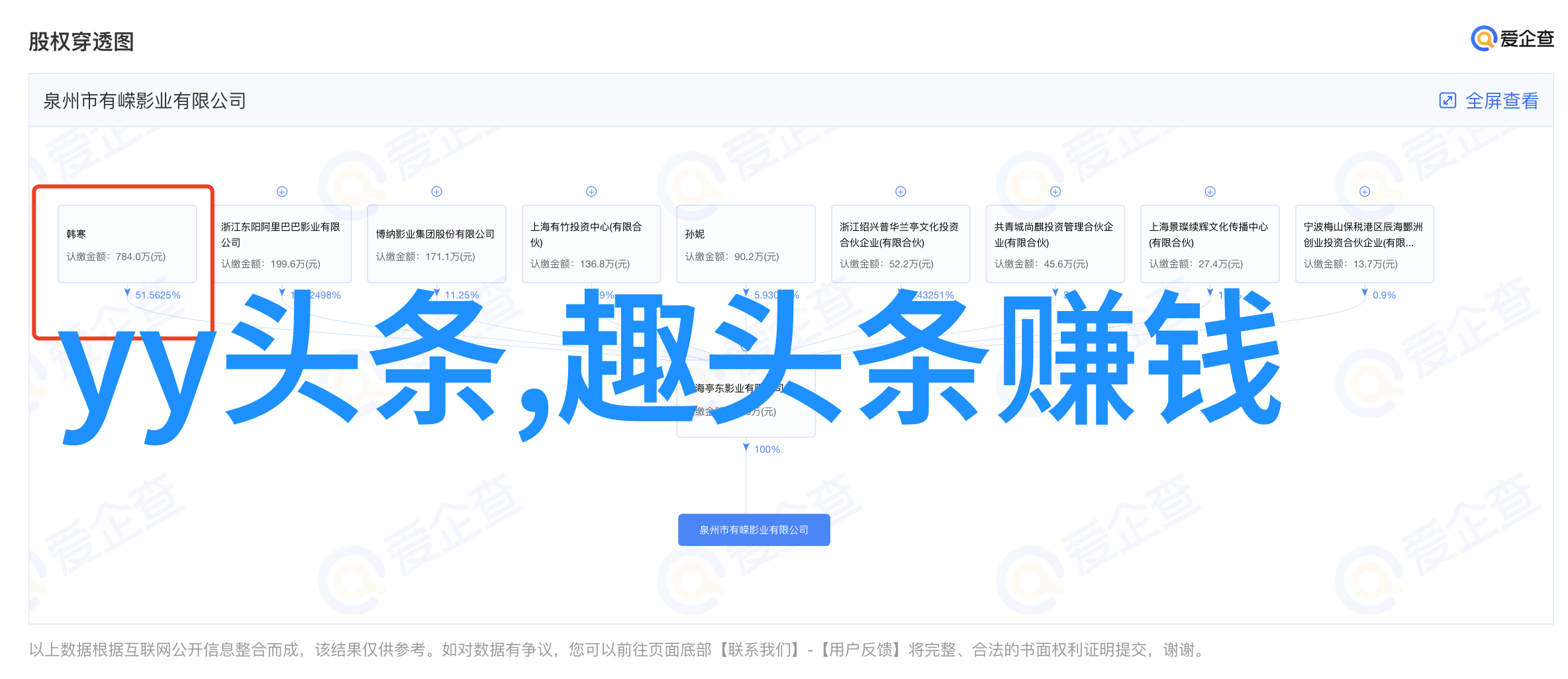Click 认缴金额 171.1万(元) text
The image size is (1568, 679).
tap(426, 257)
